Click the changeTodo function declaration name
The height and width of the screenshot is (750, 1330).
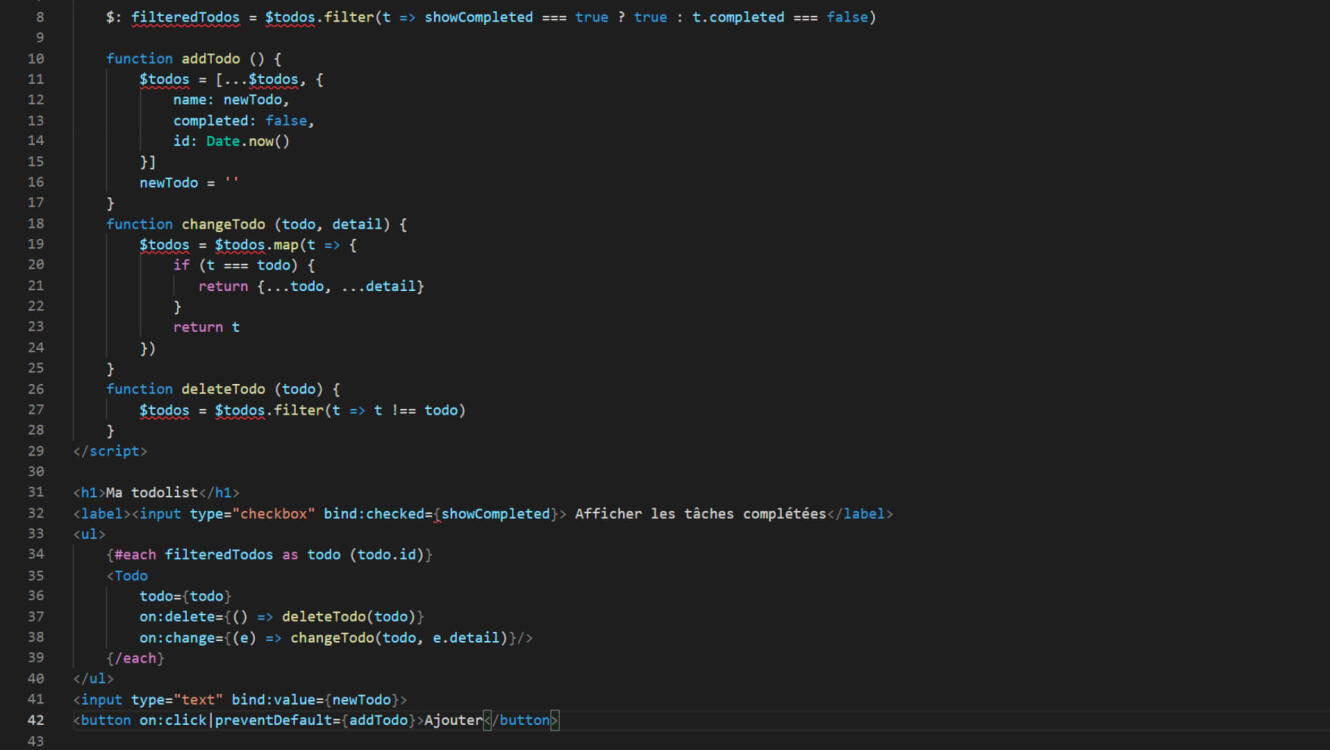[x=223, y=224]
